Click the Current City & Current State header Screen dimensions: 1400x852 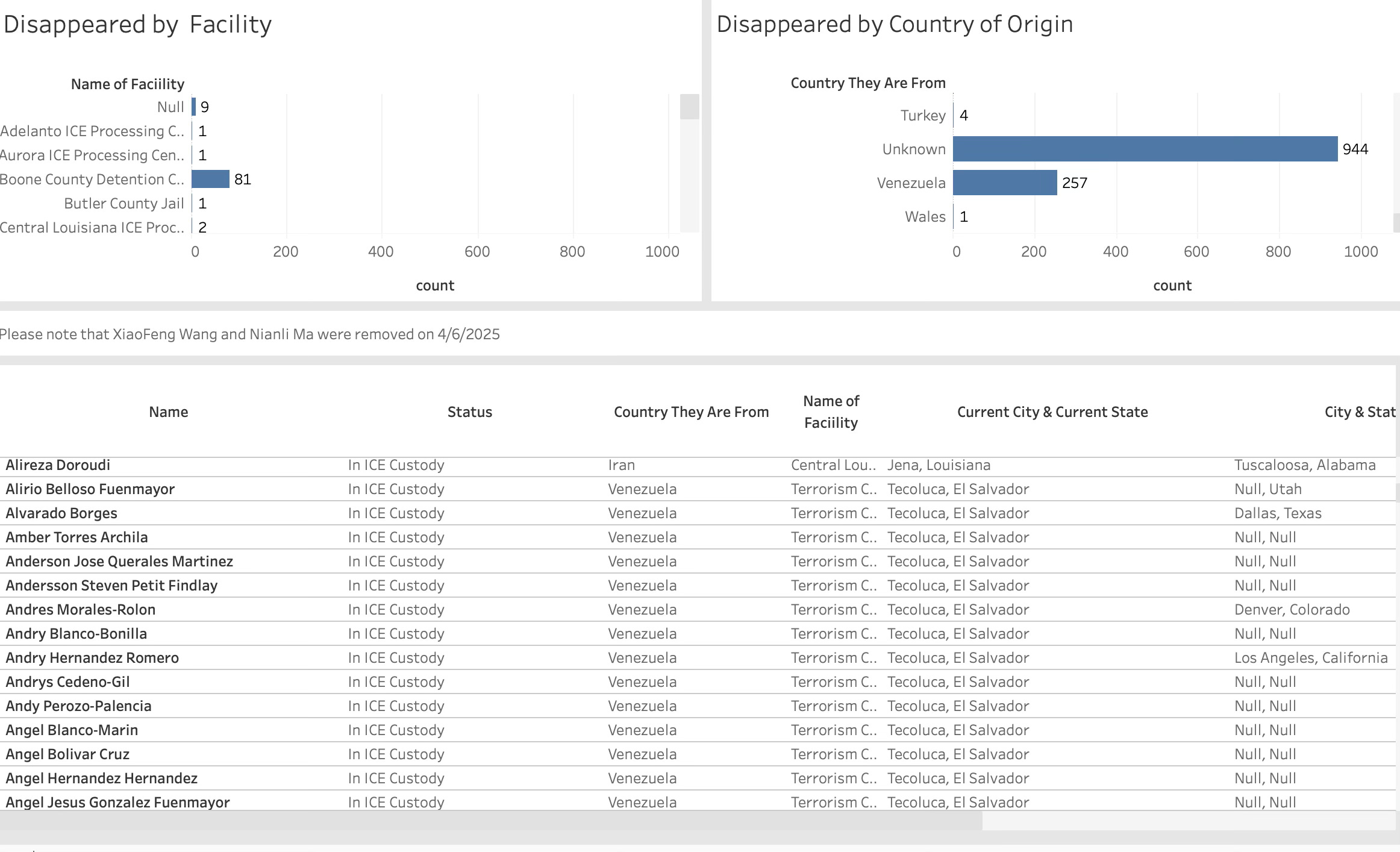[x=1052, y=412]
